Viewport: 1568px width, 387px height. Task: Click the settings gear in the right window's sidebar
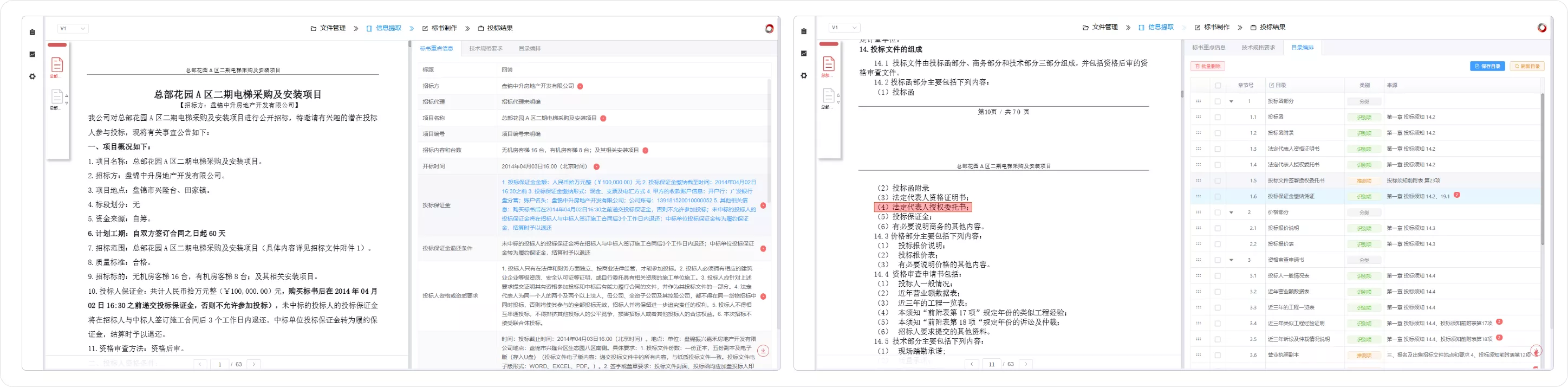tap(804, 75)
